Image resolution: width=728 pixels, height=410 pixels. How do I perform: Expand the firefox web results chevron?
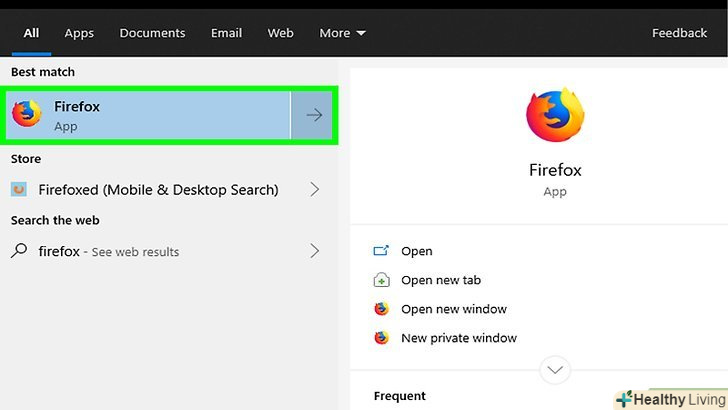click(x=315, y=251)
